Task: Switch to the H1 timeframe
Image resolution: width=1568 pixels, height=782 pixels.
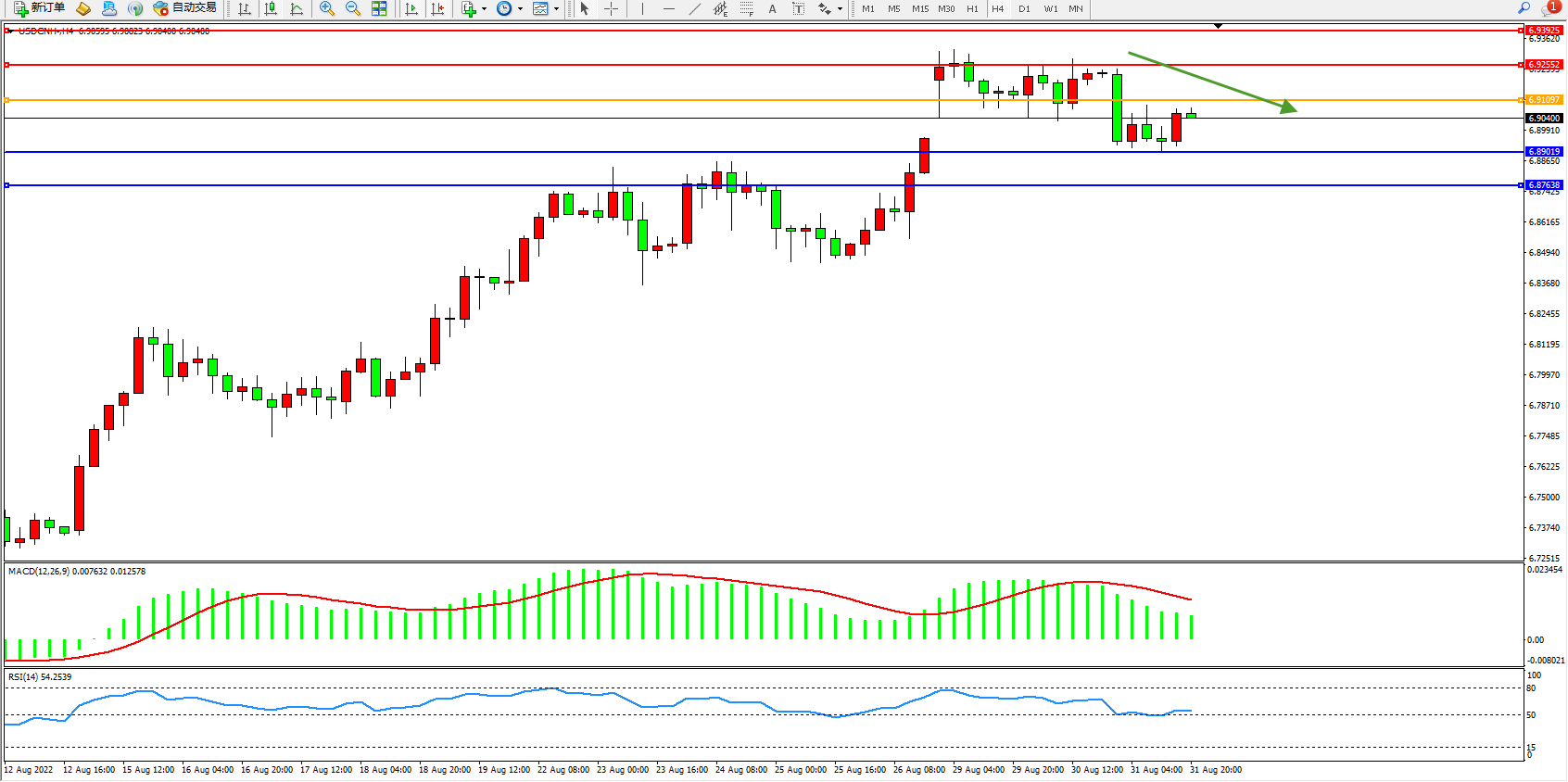Action: coord(972,8)
